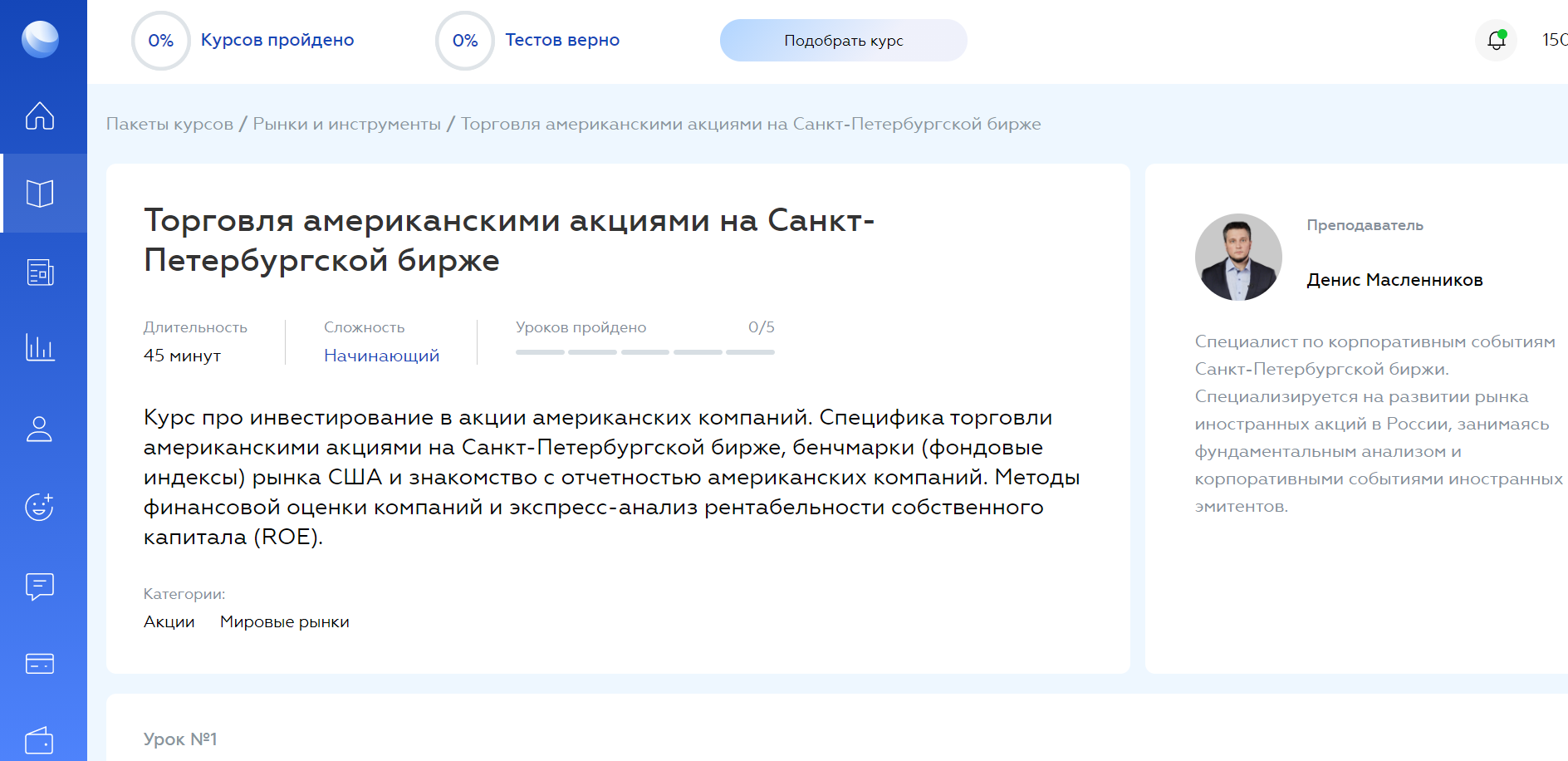Go to Пакеты курсов breadcrumb
The height and width of the screenshot is (761, 1568).
point(169,124)
